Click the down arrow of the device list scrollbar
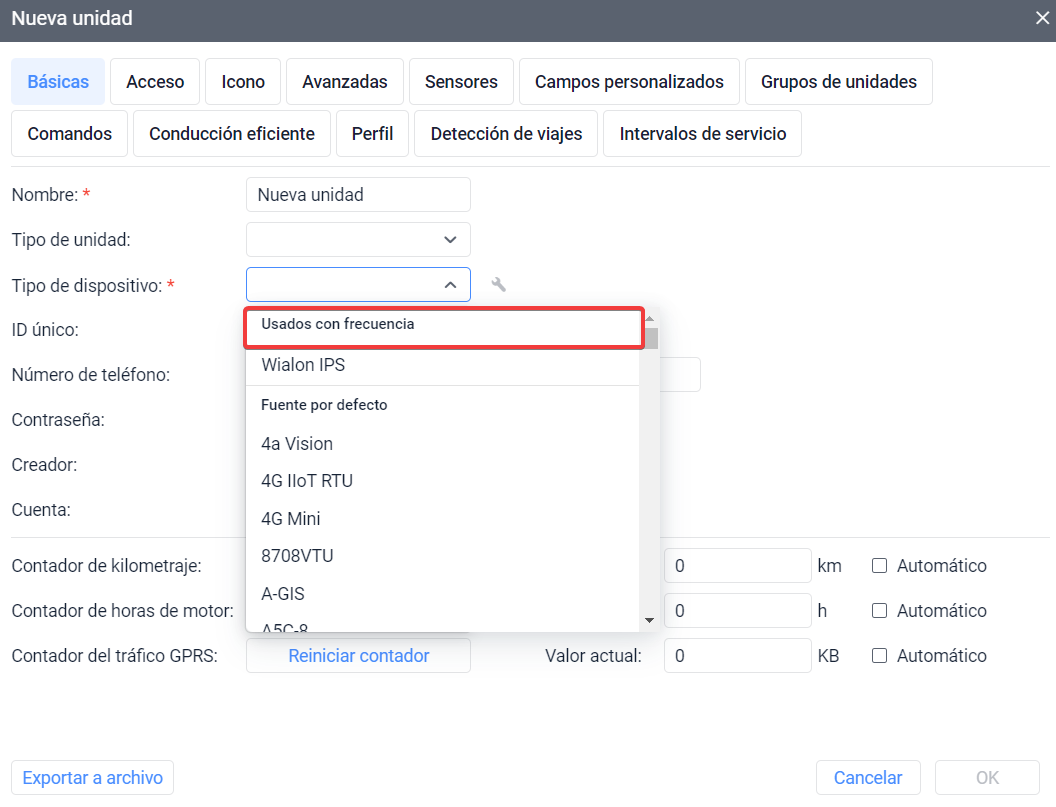 tap(649, 620)
